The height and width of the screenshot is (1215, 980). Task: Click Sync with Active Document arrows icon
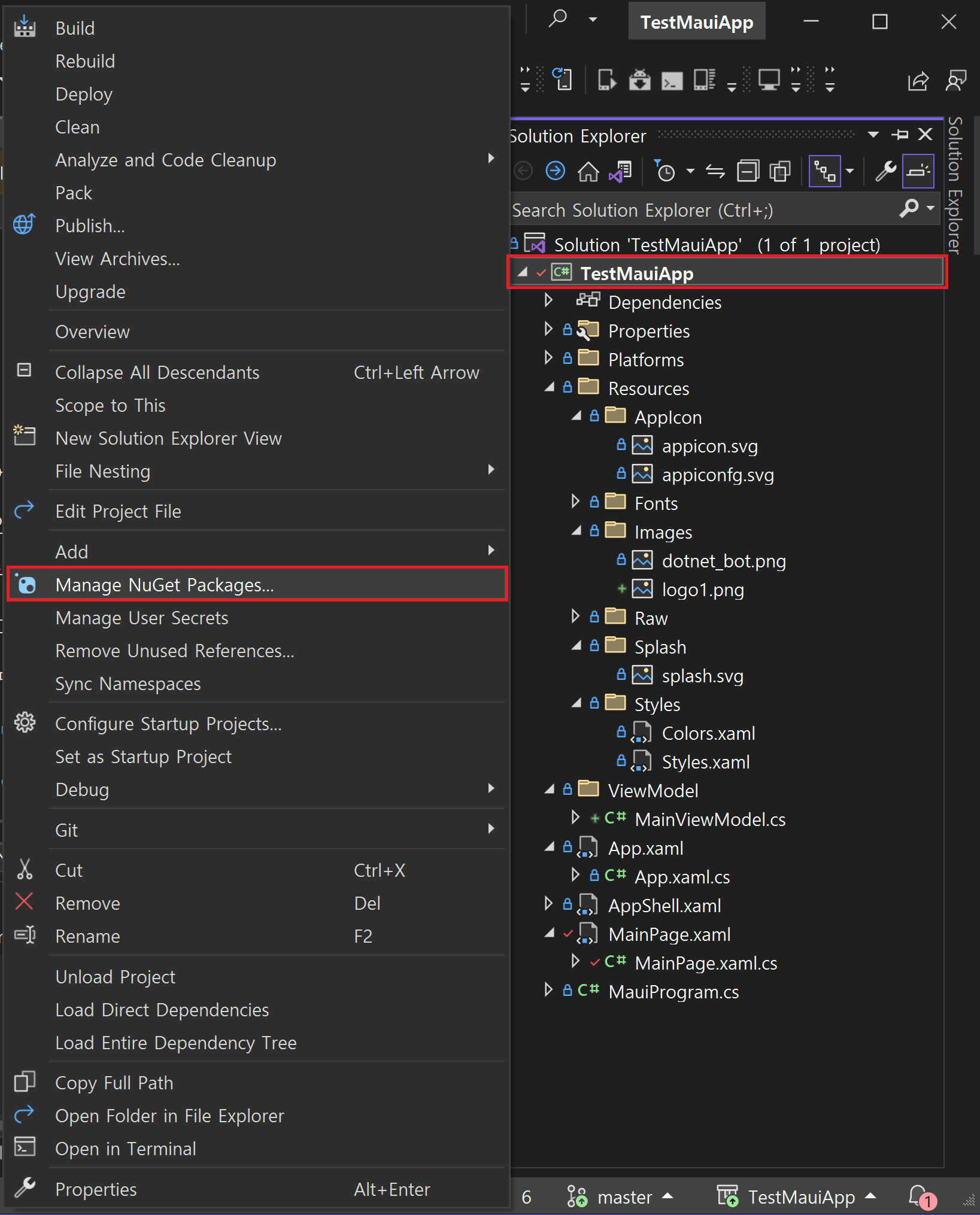click(x=715, y=172)
